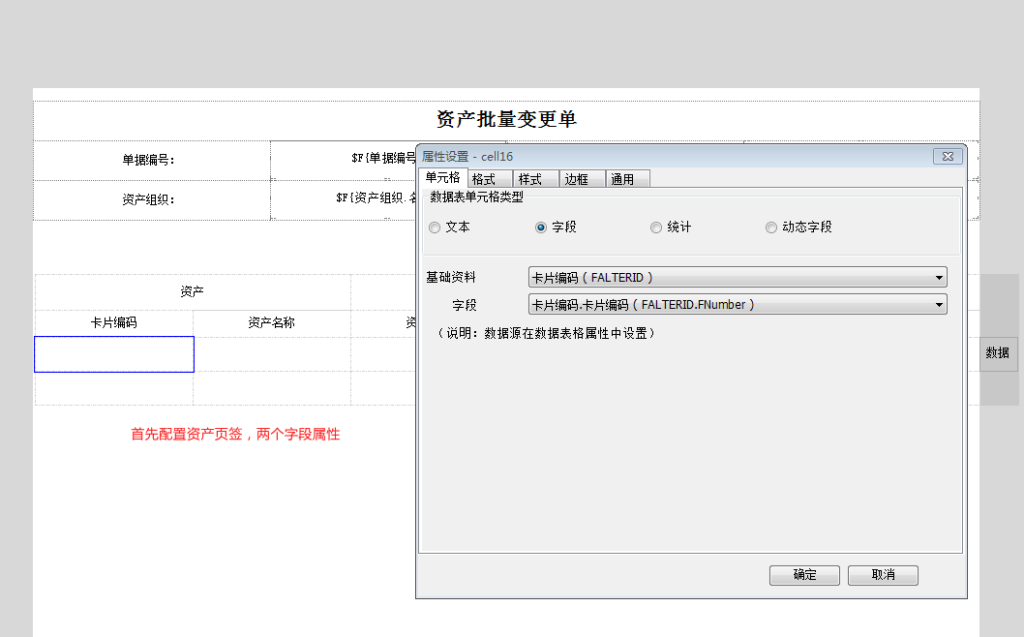This screenshot has height=637, width=1024.
Task: Confirm settings with 确定 button
Action: coord(804,575)
